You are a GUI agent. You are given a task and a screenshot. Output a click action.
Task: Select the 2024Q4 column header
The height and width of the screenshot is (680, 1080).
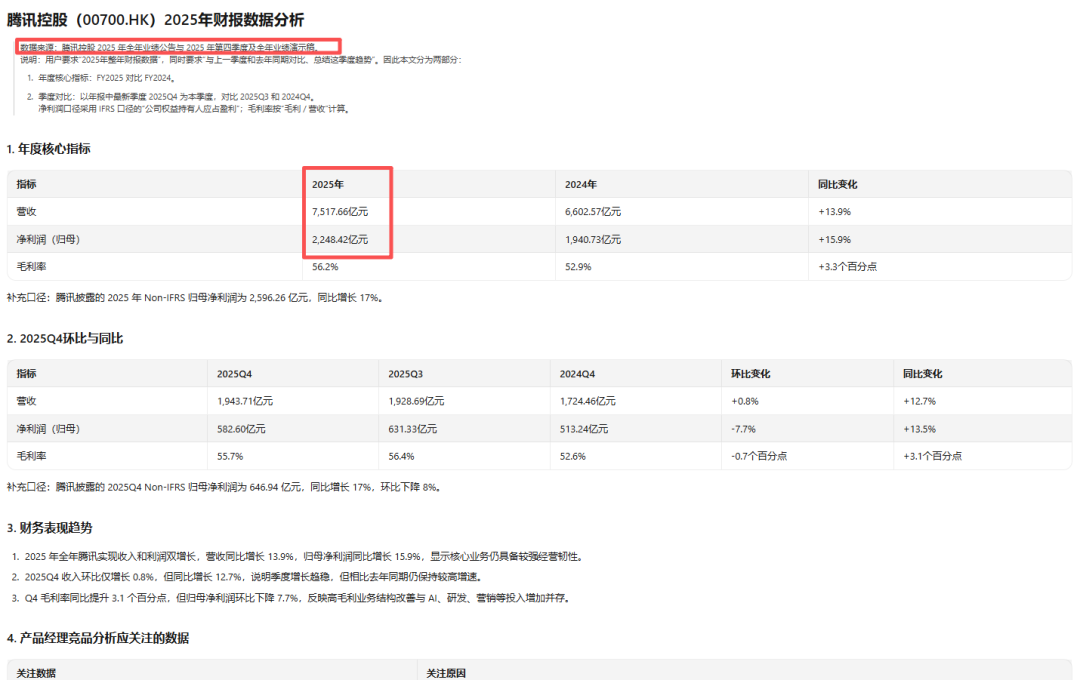[x=577, y=373]
